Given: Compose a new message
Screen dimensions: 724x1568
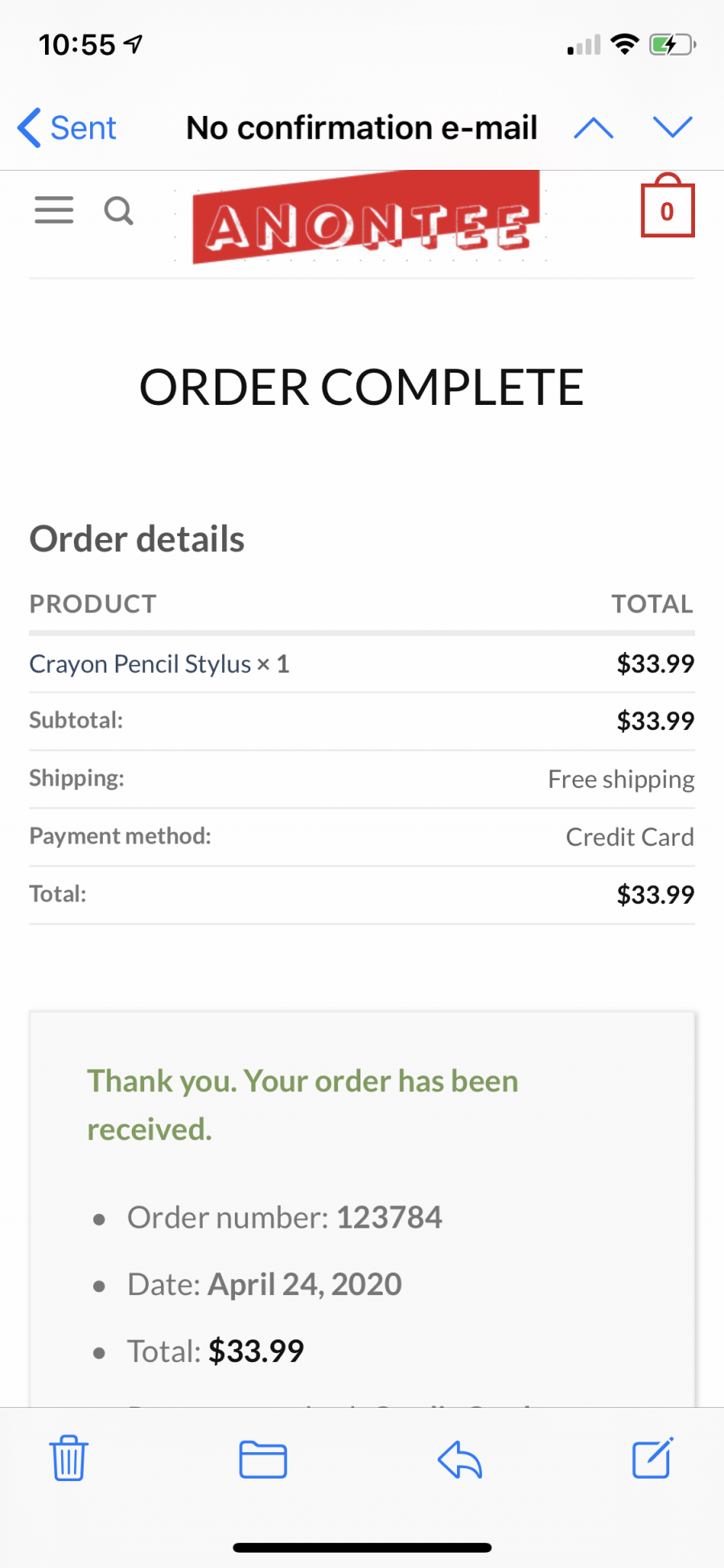Looking at the screenshot, I should click(652, 1458).
